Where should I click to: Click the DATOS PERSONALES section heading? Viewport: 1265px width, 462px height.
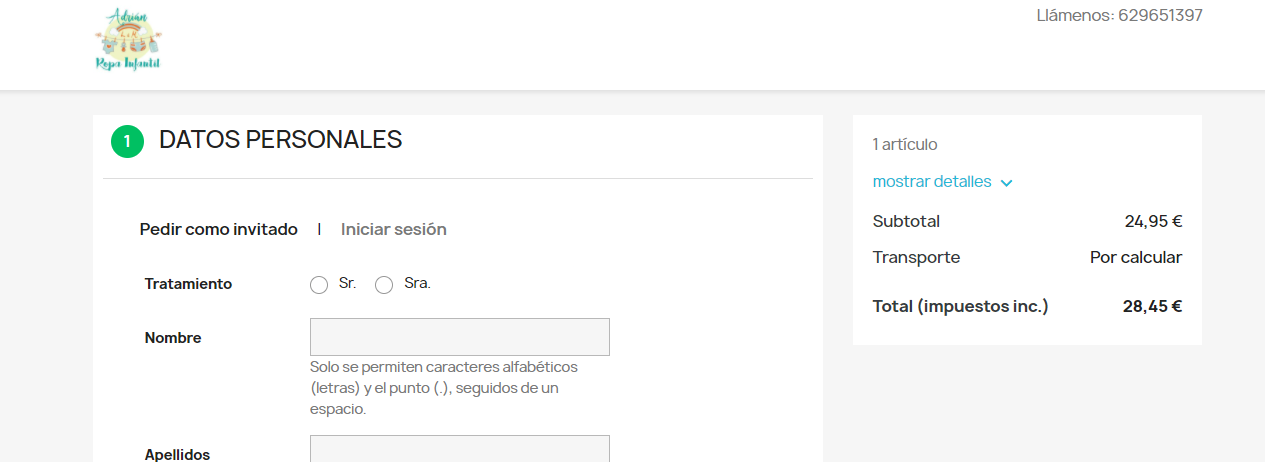tap(281, 140)
